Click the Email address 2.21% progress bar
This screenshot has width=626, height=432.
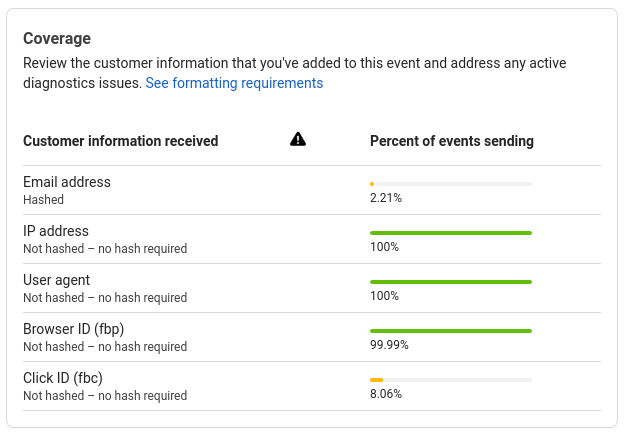tap(451, 184)
